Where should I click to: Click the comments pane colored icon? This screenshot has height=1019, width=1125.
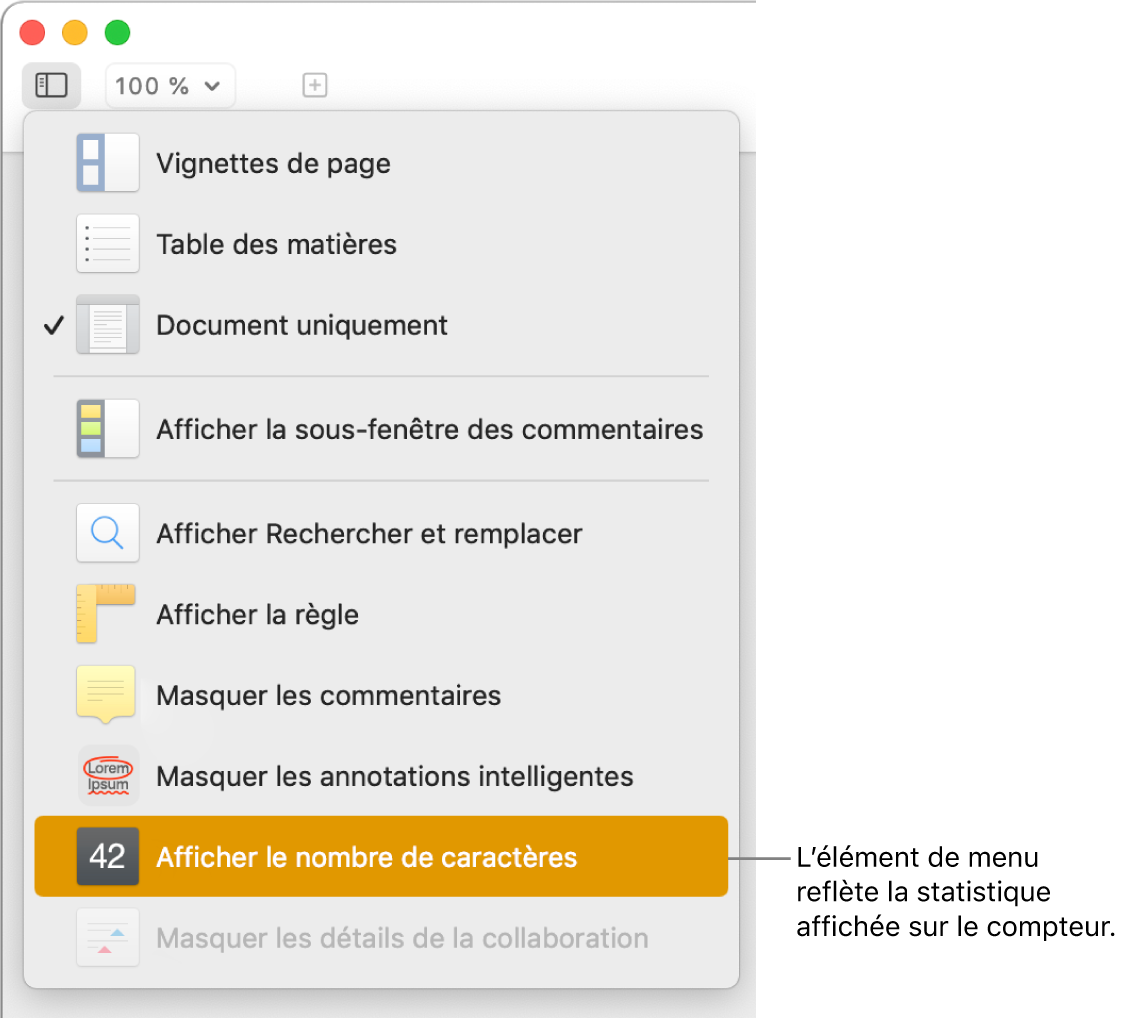[x=108, y=428]
